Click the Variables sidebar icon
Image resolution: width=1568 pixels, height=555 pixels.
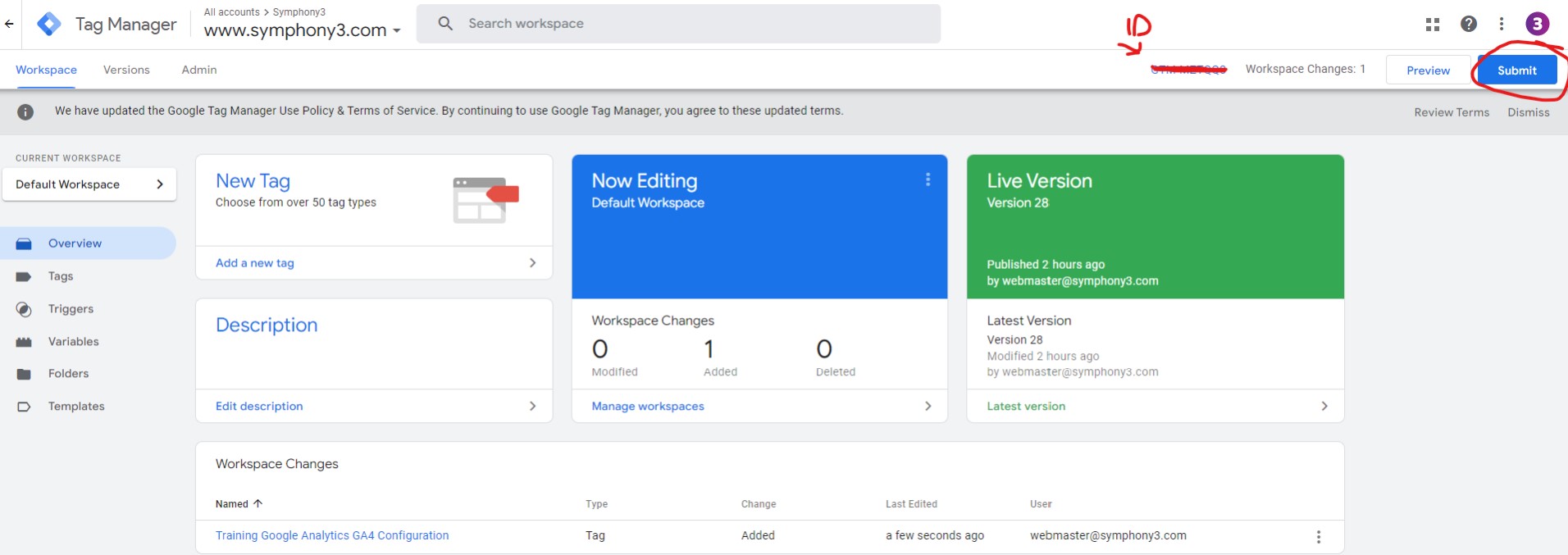point(24,342)
